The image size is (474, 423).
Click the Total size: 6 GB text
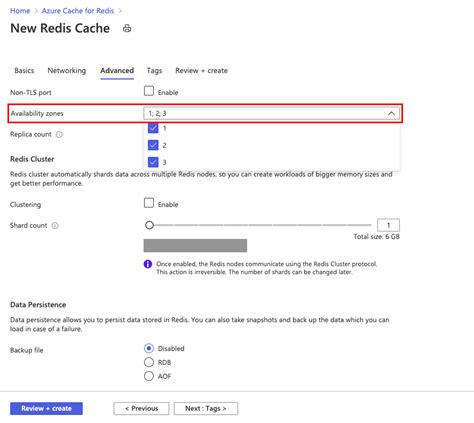coord(376,237)
